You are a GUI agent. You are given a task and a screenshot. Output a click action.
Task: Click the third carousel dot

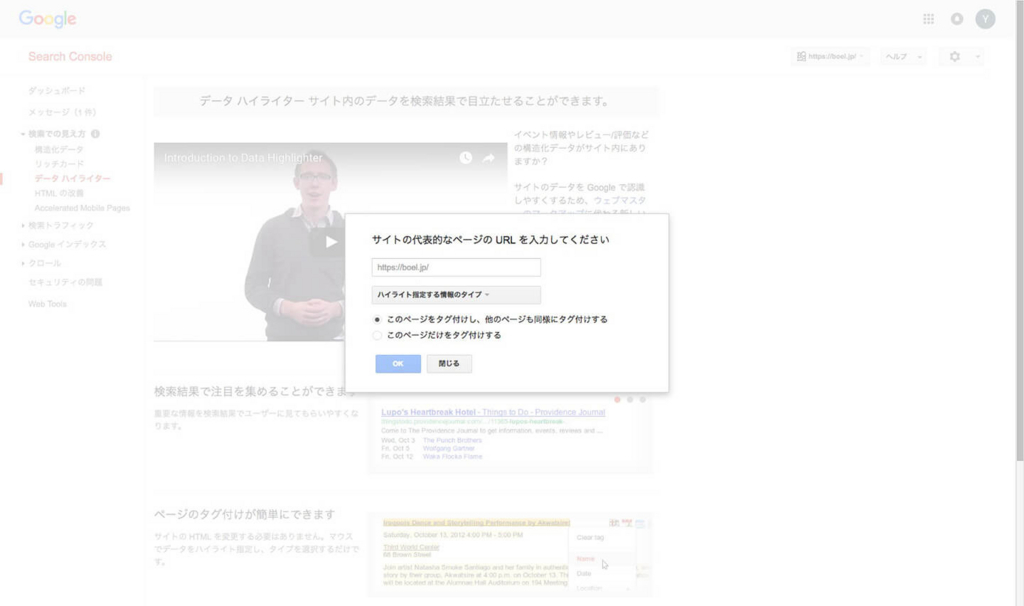[643, 400]
